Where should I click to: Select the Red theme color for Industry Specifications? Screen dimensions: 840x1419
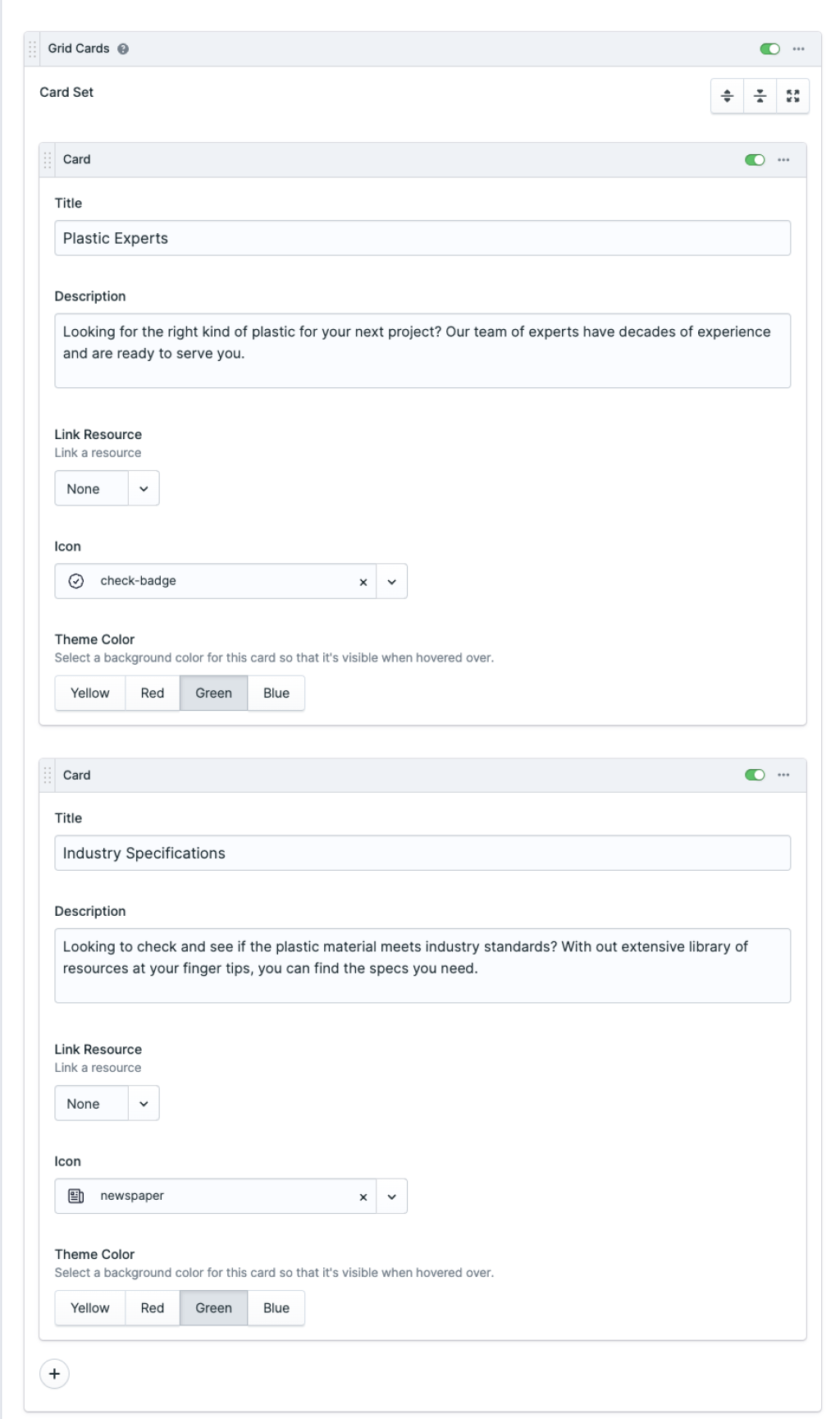[x=152, y=1307]
